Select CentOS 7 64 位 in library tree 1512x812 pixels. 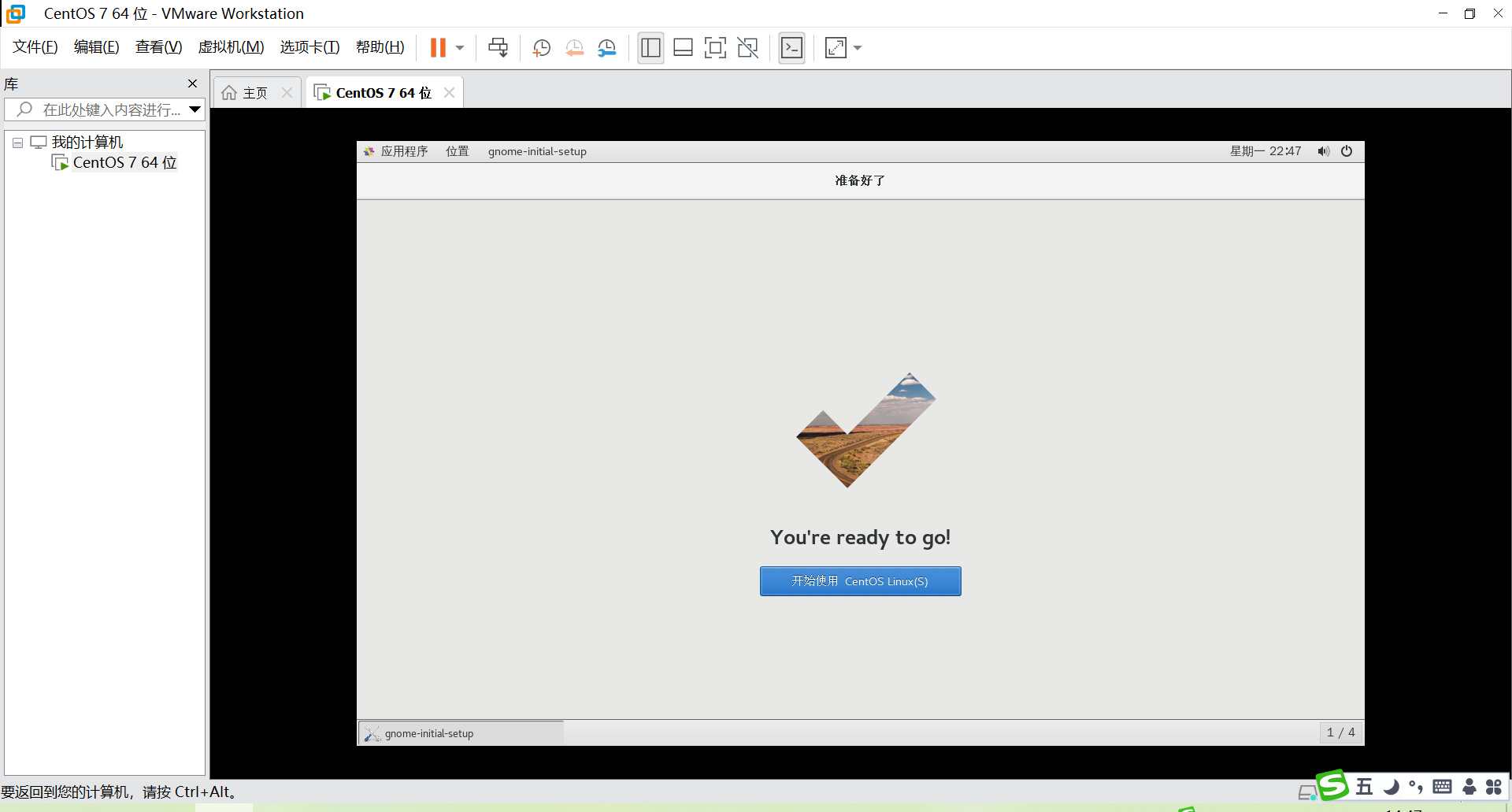(x=124, y=163)
